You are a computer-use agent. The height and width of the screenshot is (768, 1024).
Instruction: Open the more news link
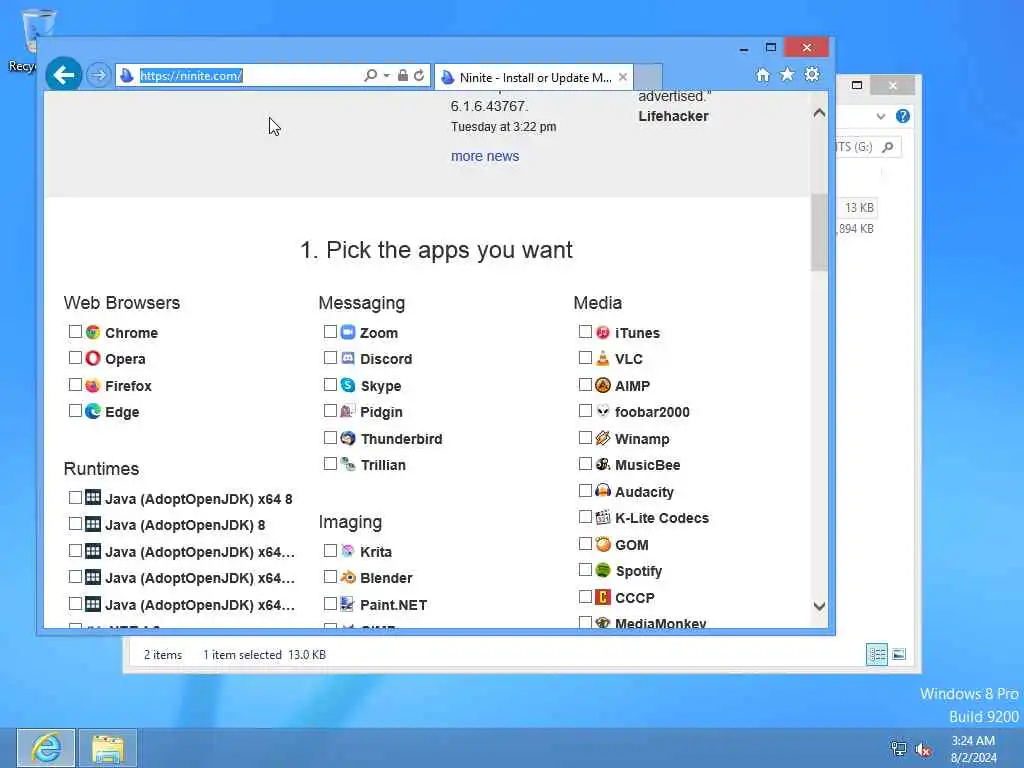pyautogui.click(x=485, y=156)
